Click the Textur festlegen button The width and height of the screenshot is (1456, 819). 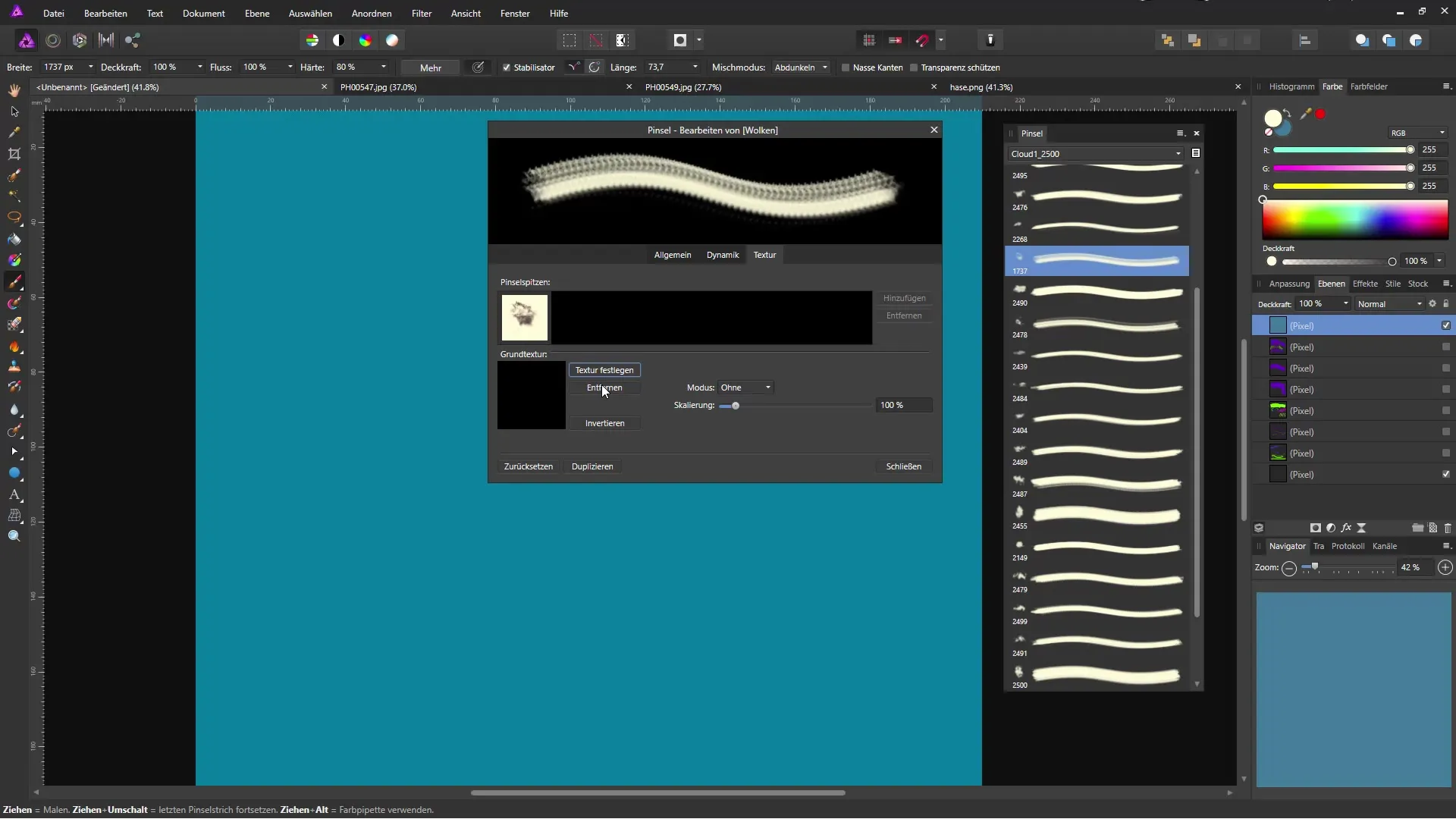(x=604, y=370)
